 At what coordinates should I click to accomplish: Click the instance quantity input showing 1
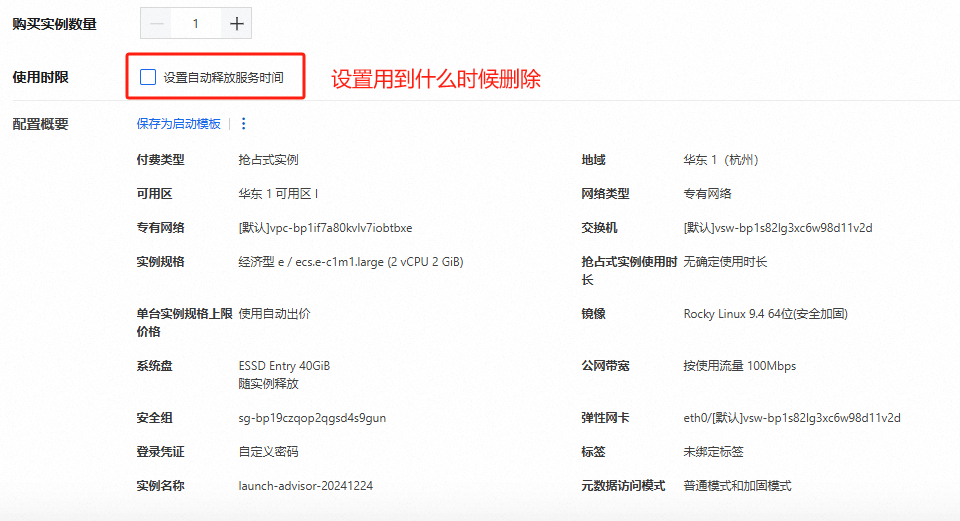[196, 24]
